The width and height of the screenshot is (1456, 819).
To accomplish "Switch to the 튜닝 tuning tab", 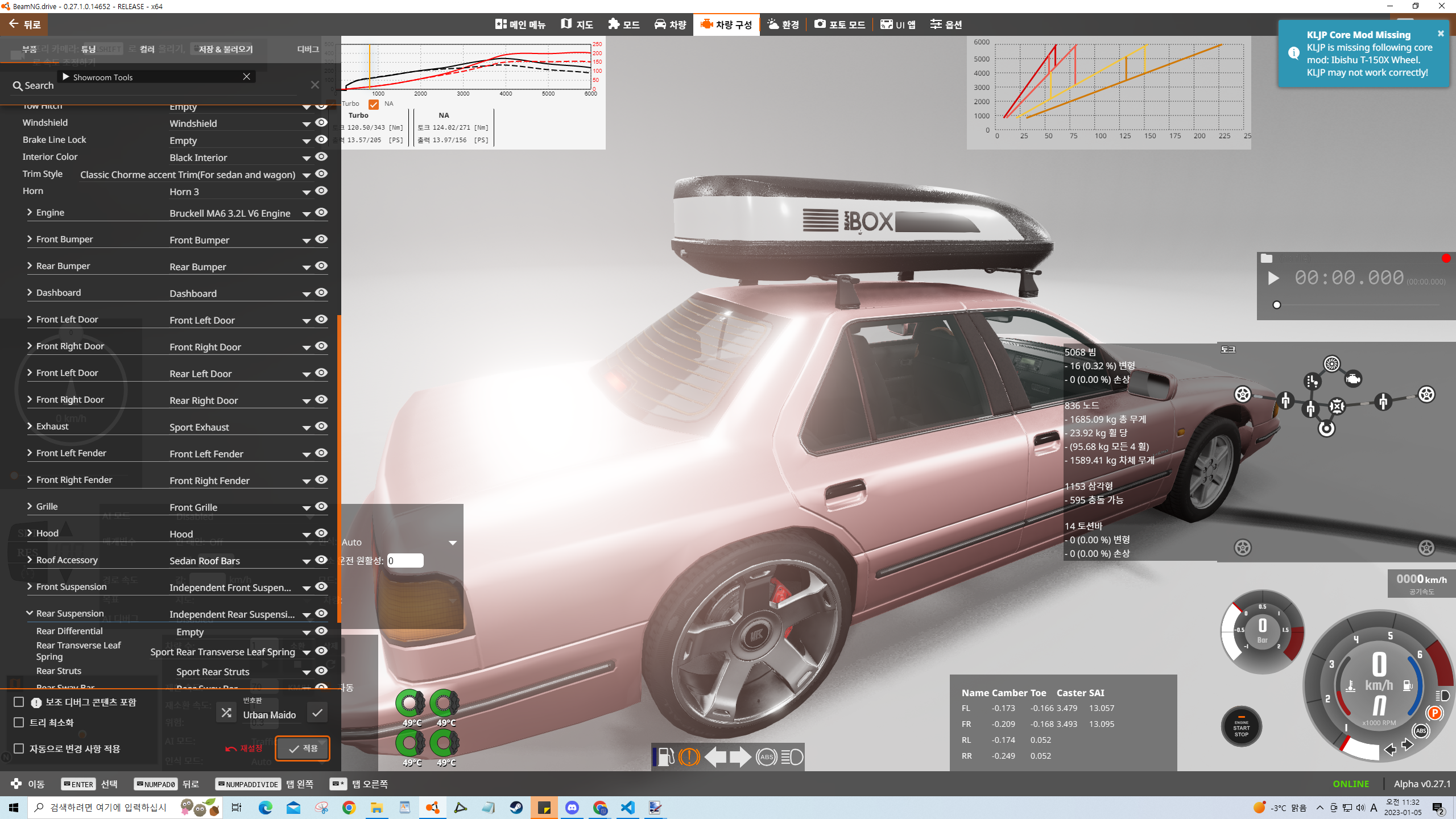I will click(88, 49).
